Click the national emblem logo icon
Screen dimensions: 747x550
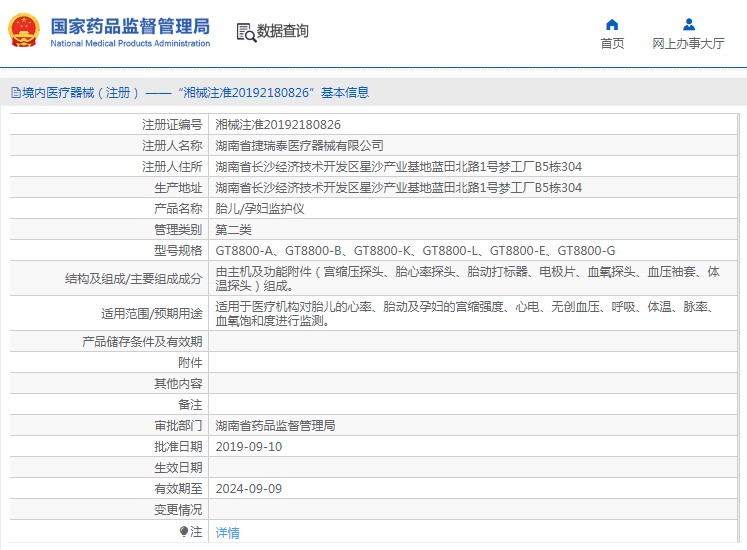click(23, 31)
